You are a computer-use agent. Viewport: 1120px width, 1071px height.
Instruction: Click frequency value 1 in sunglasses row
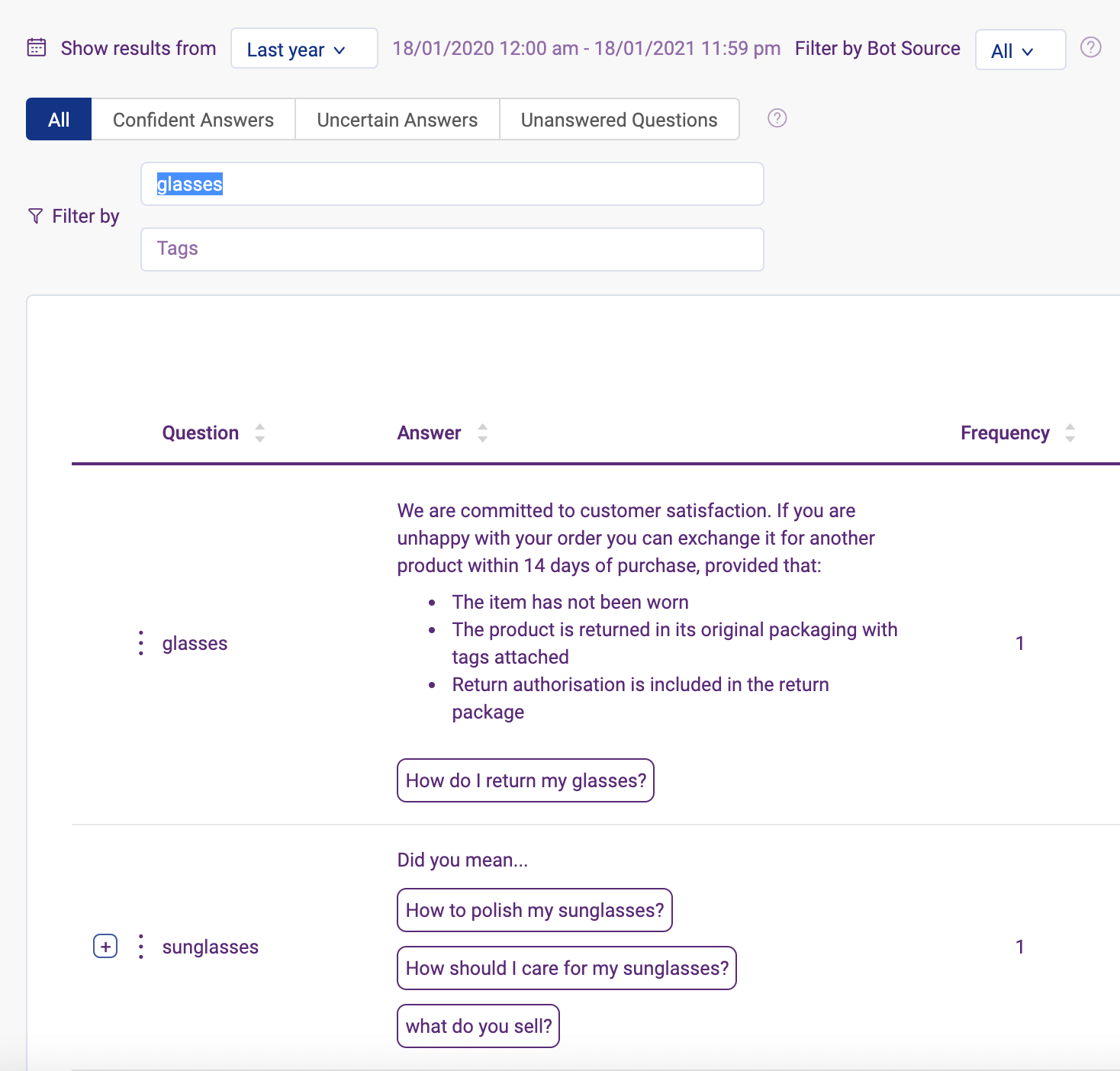(1020, 947)
